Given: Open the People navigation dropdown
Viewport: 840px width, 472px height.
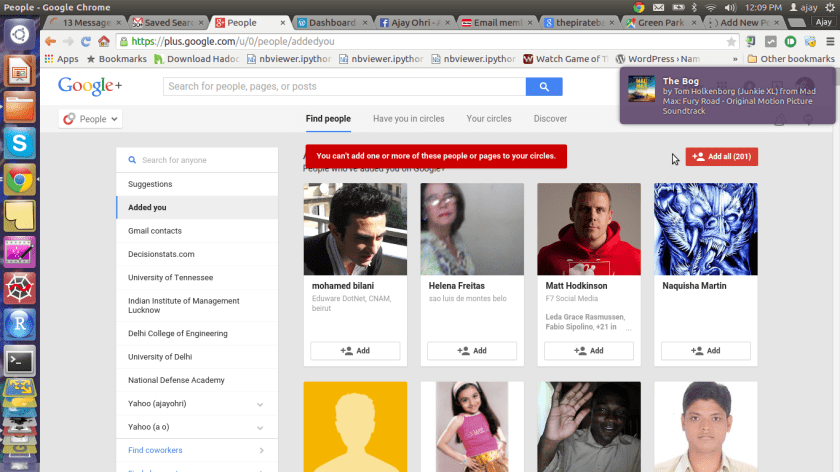Looking at the screenshot, I should (x=92, y=119).
